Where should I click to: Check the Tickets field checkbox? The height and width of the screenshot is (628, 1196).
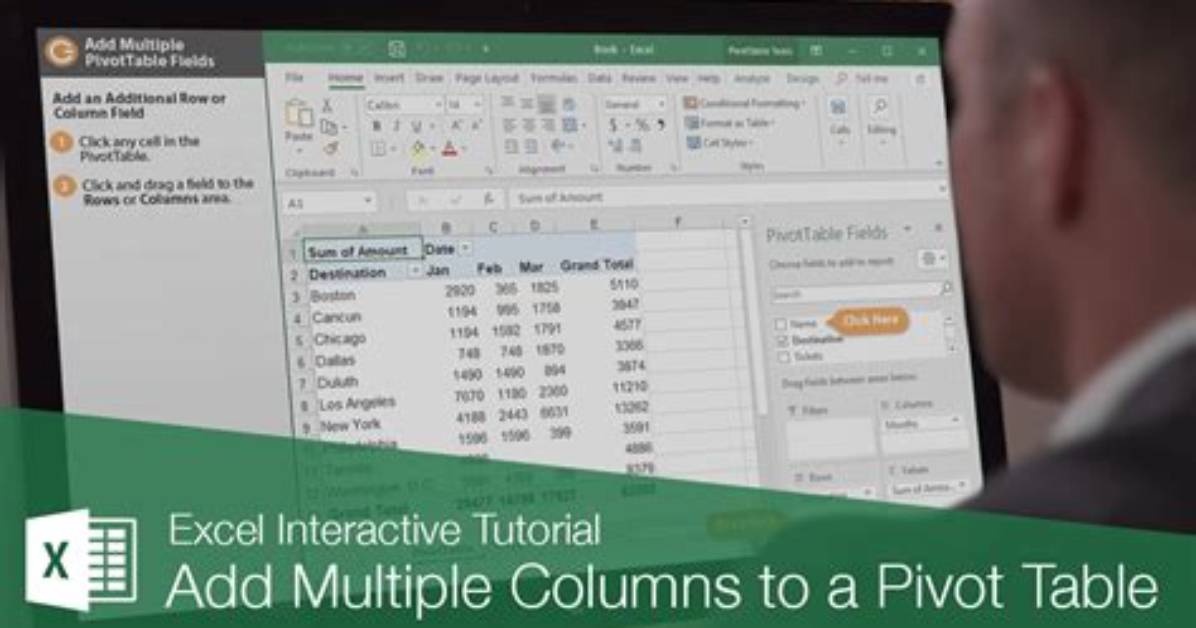click(783, 356)
